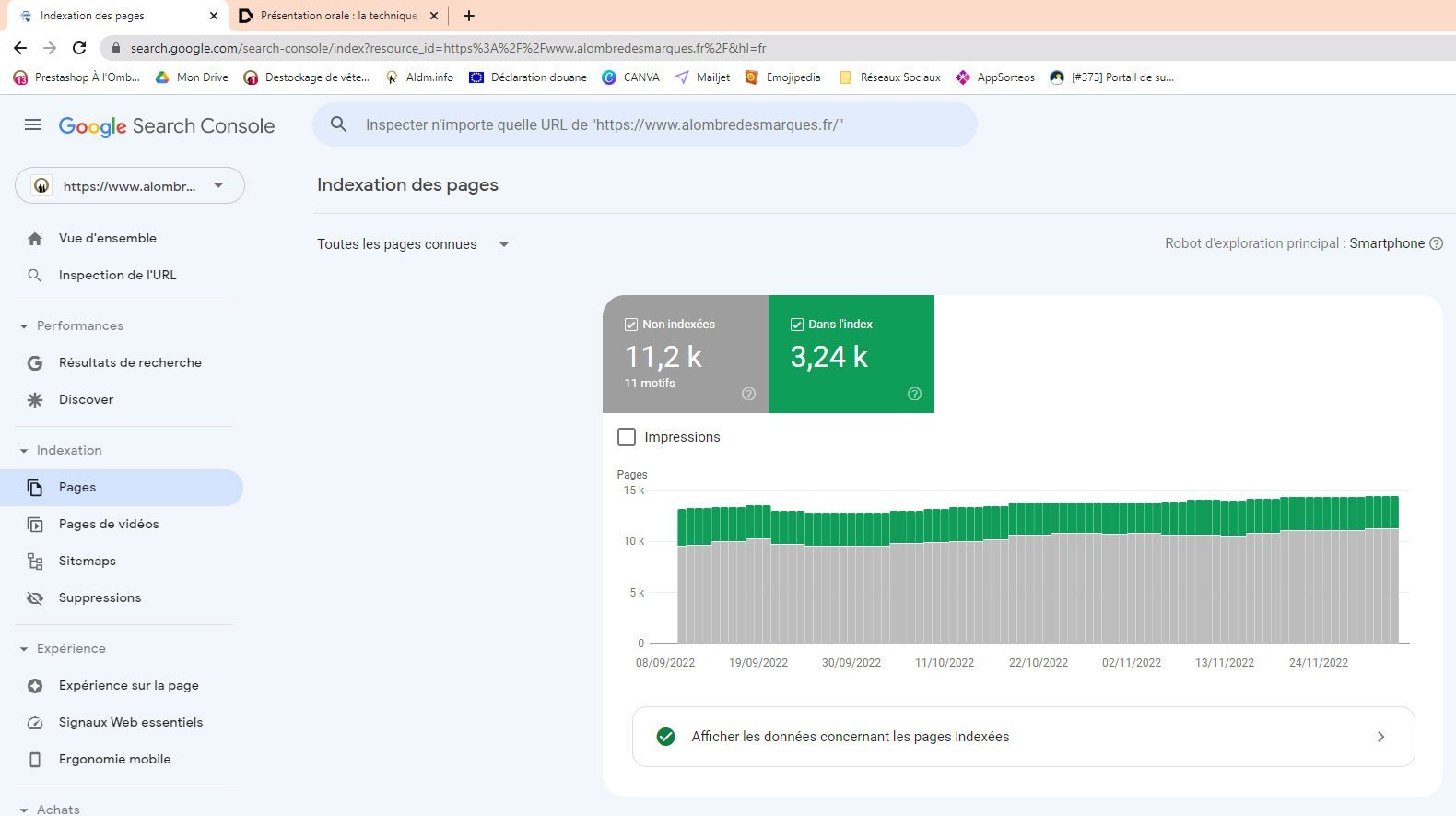Click the Sitemaps icon in sidebar
This screenshot has width=1456, height=816.
35,562
